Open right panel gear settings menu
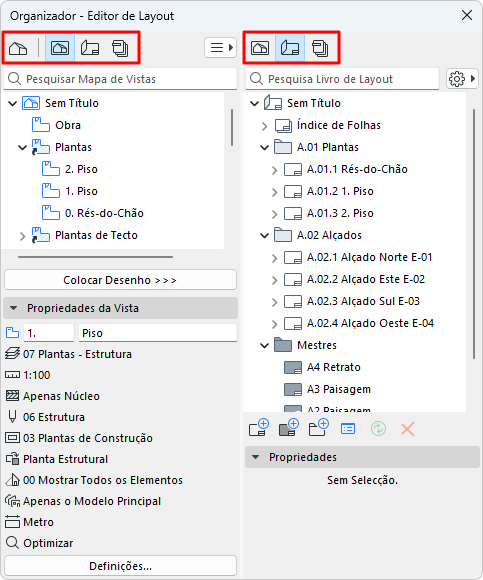 coord(462,78)
